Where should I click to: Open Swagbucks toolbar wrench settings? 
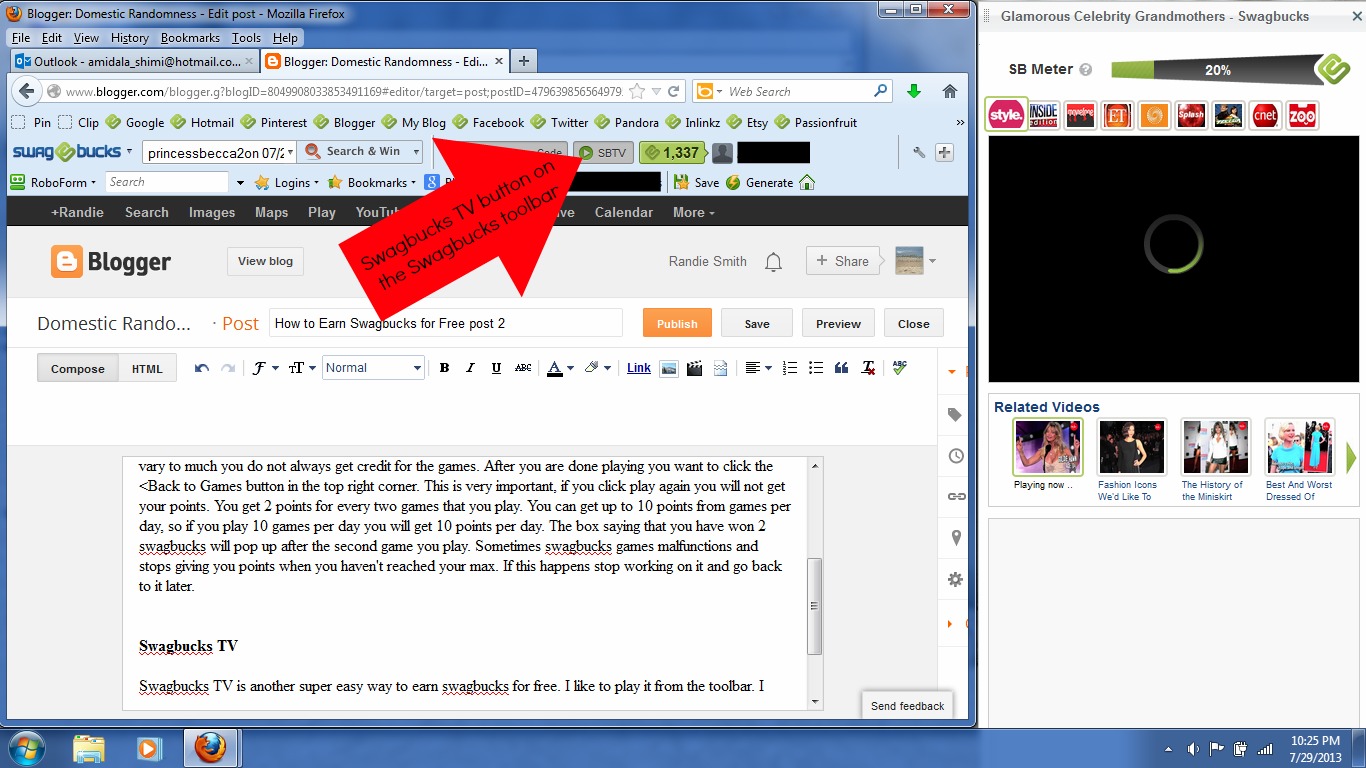coord(919,153)
